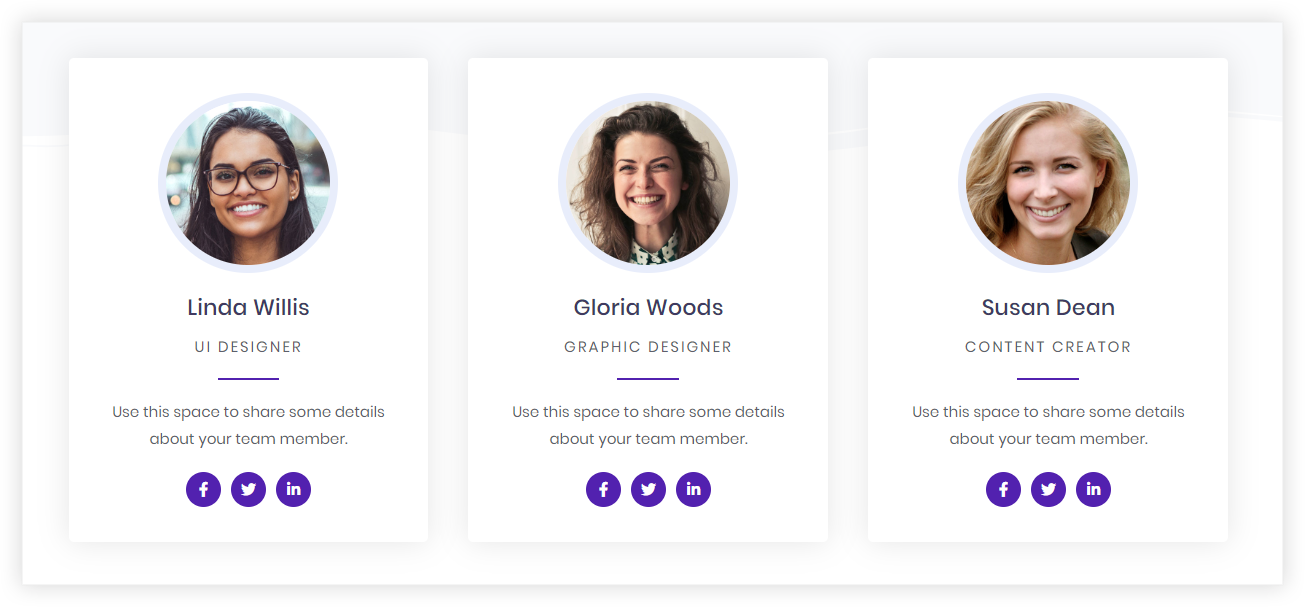The image size is (1305, 607).
Task: Click the Graphic Designer job title
Action: tap(648, 347)
